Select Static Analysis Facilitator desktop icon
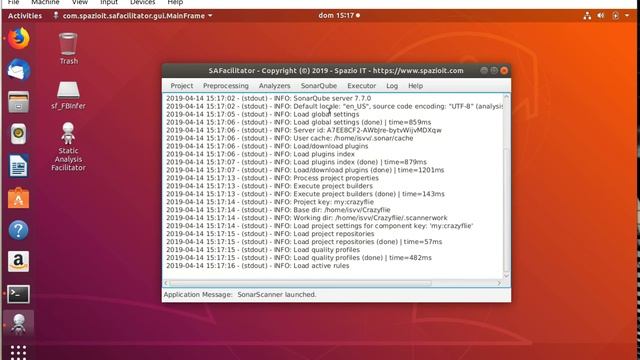The width and height of the screenshot is (640, 360). [68, 147]
